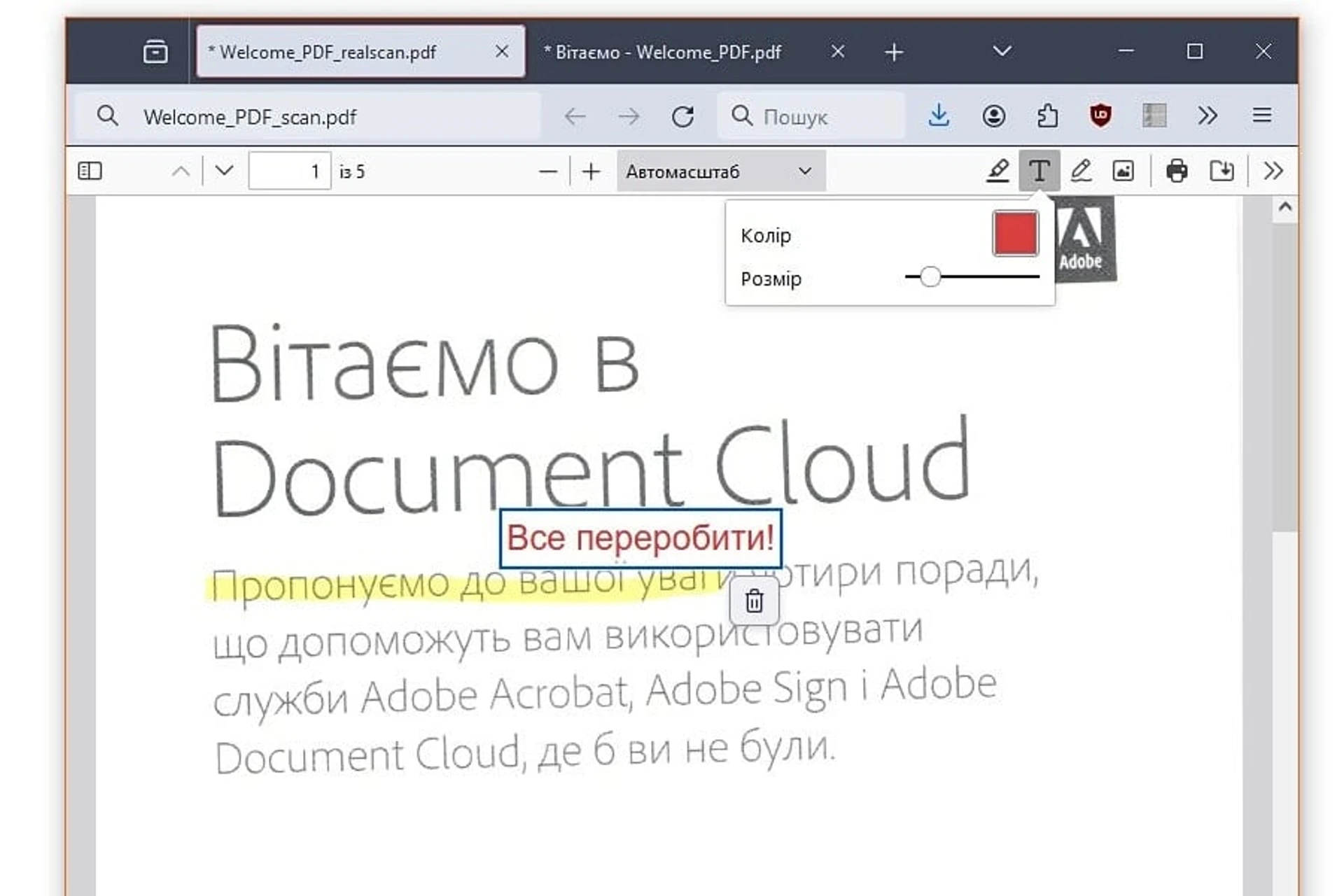Open the red Колір color picker

(1015, 234)
